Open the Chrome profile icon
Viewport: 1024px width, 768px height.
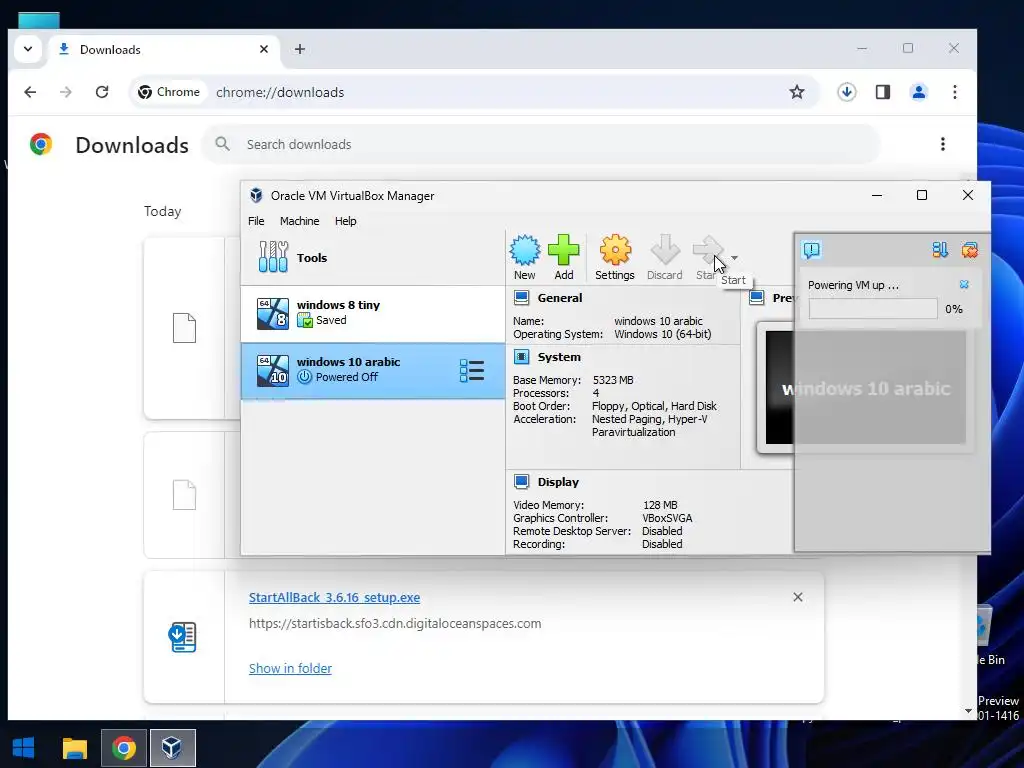pyautogui.click(x=919, y=92)
